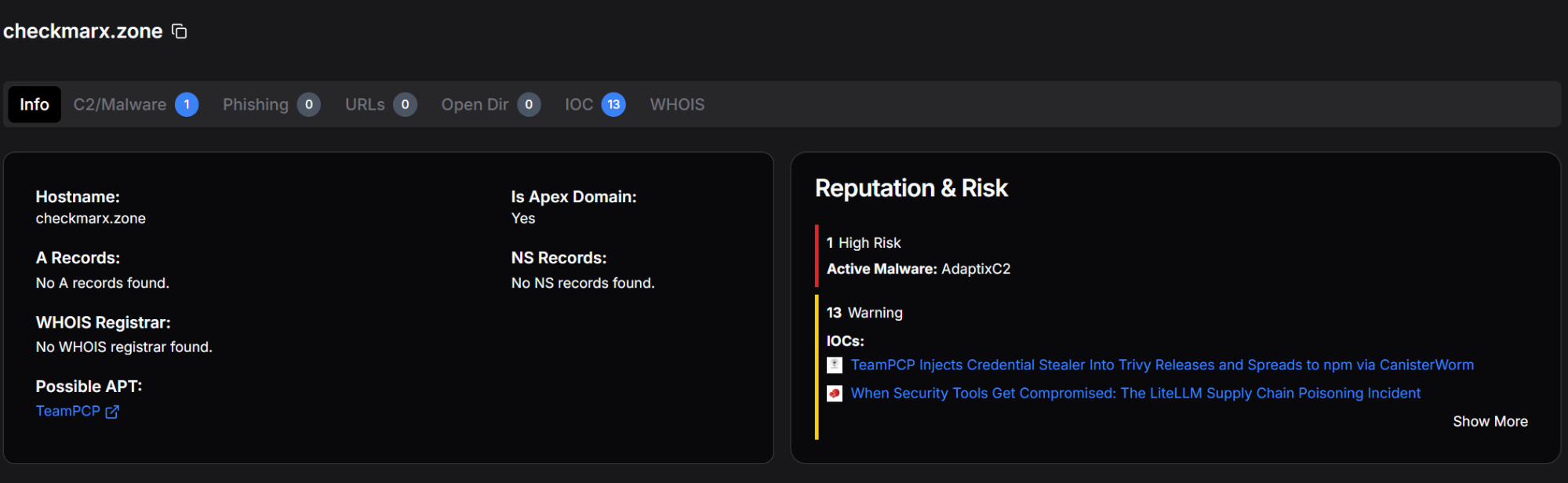Click the red favicon beside the LiteLLM article
This screenshot has height=483, width=1568.
[835, 394]
